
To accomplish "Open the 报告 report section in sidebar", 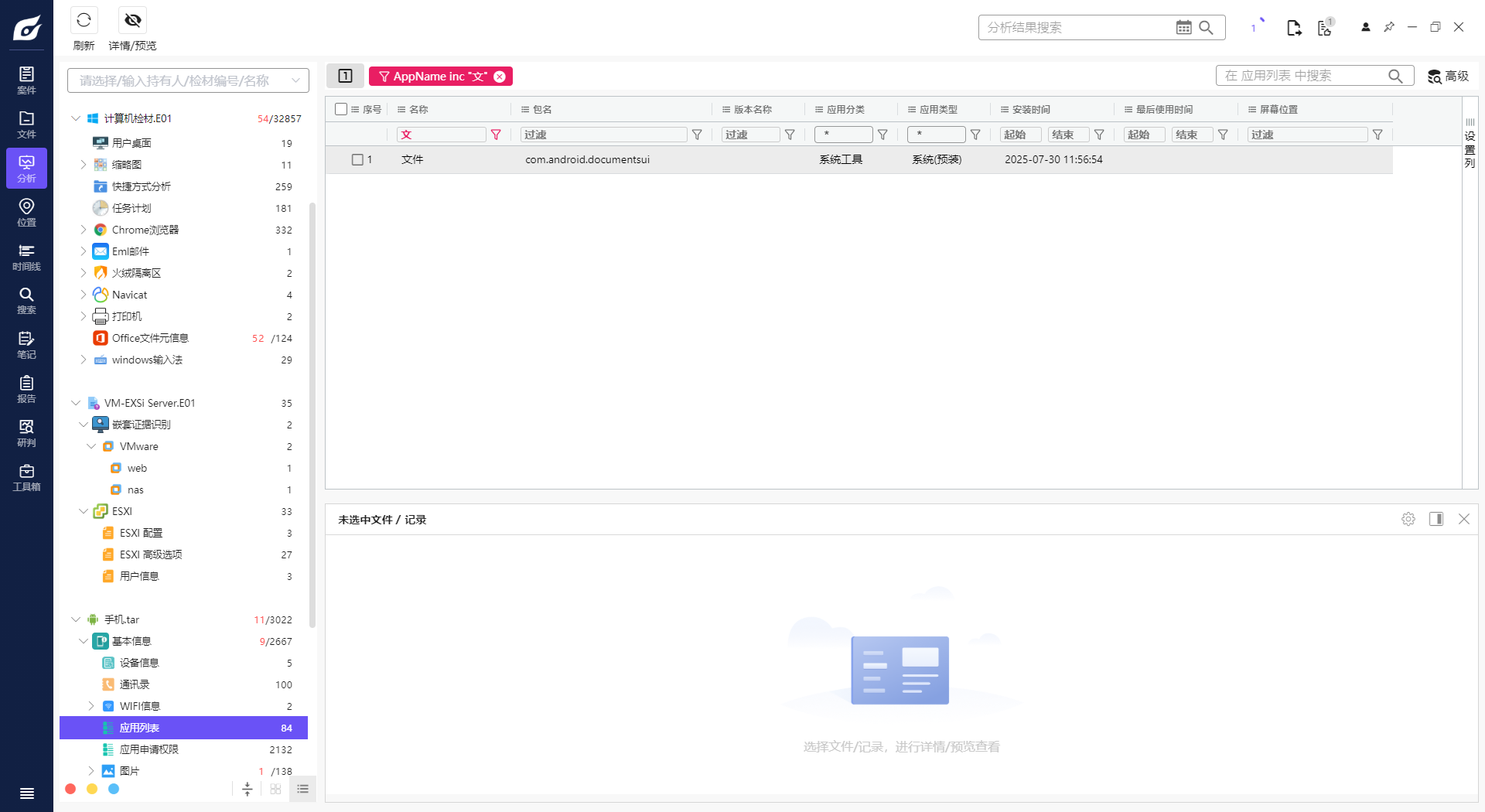I will point(26,388).
